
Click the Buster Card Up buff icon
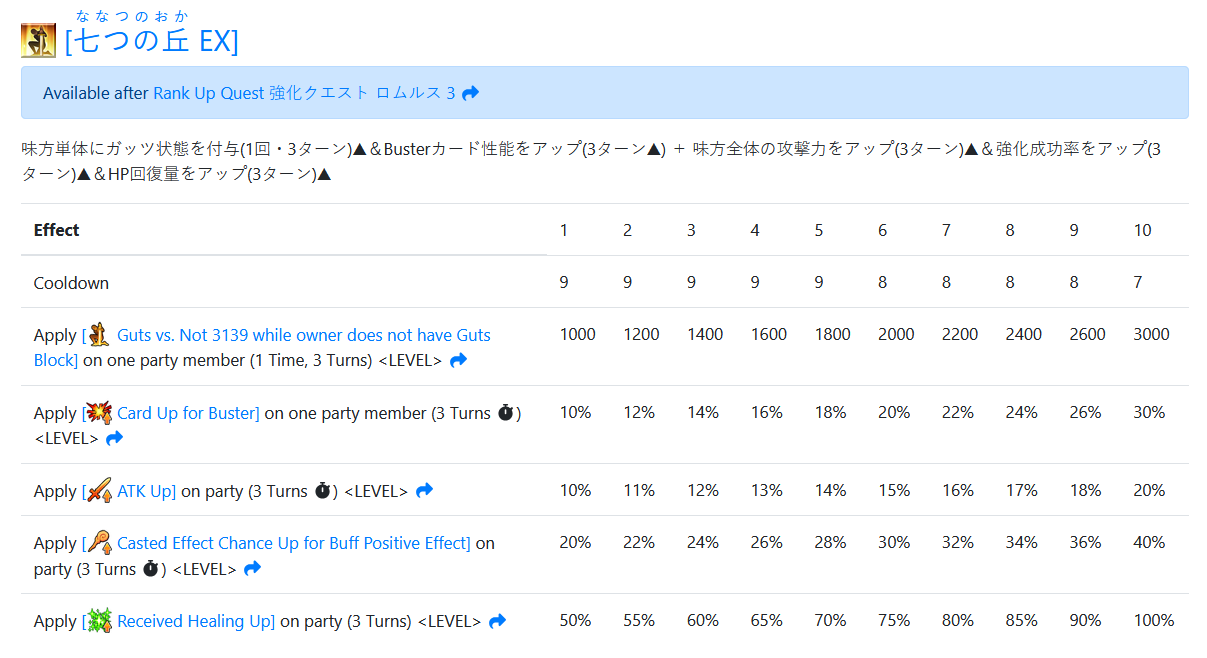[99, 412]
